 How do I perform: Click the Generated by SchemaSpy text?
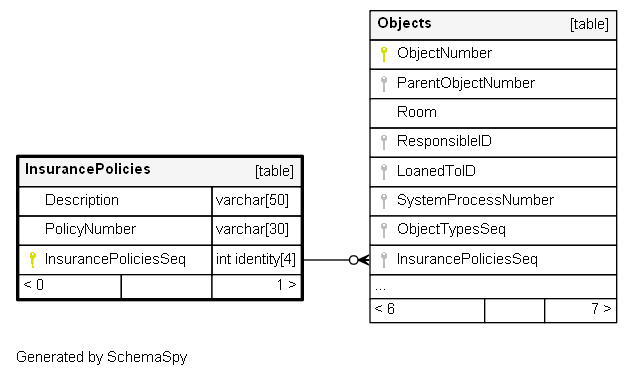[102, 357]
